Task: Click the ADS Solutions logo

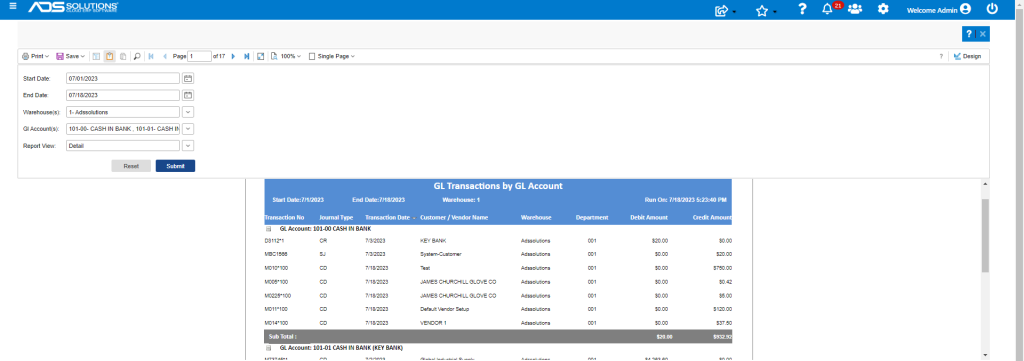Action: click(73, 8)
